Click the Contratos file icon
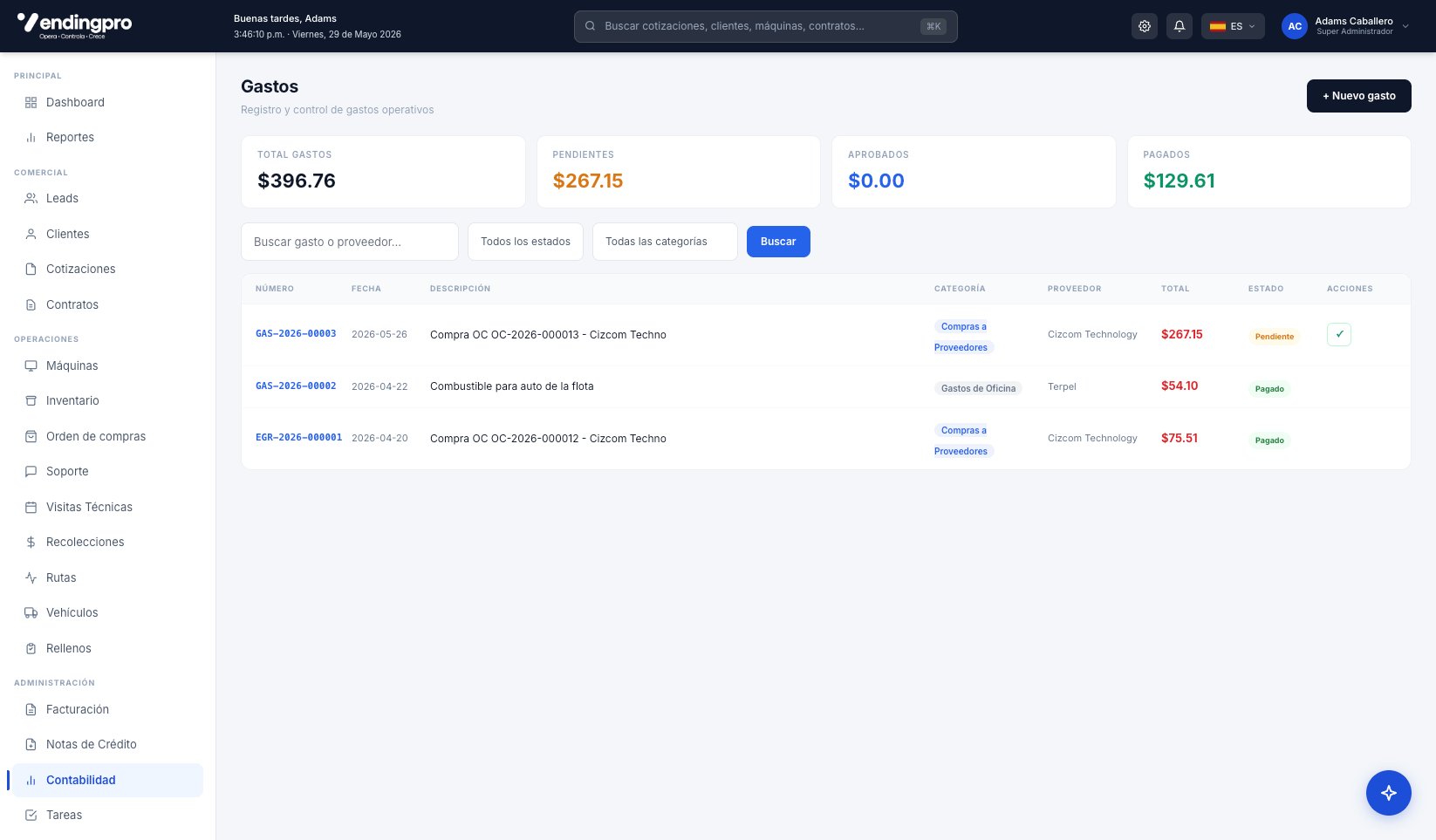1436x840 pixels. click(31, 304)
